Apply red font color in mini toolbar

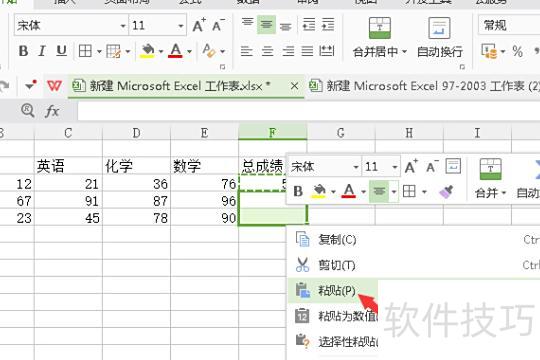pyautogui.click(x=348, y=191)
